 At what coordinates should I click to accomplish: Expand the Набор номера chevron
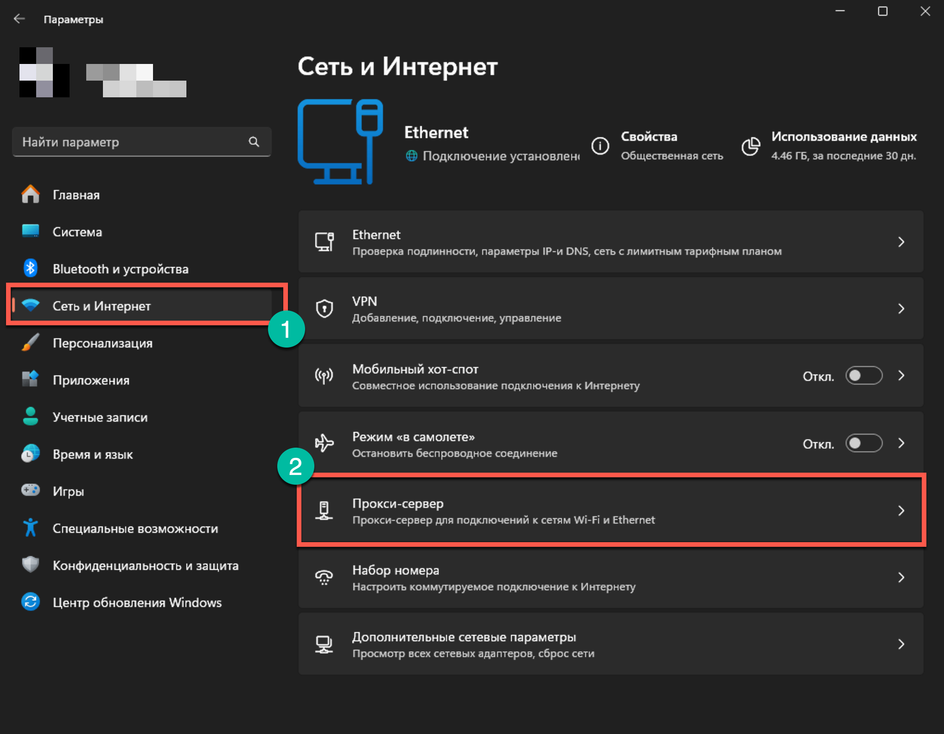click(901, 577)
